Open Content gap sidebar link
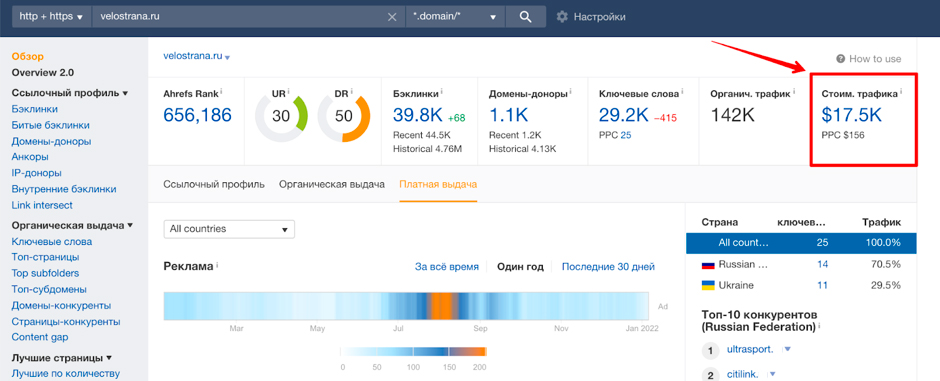 (40, 337)
